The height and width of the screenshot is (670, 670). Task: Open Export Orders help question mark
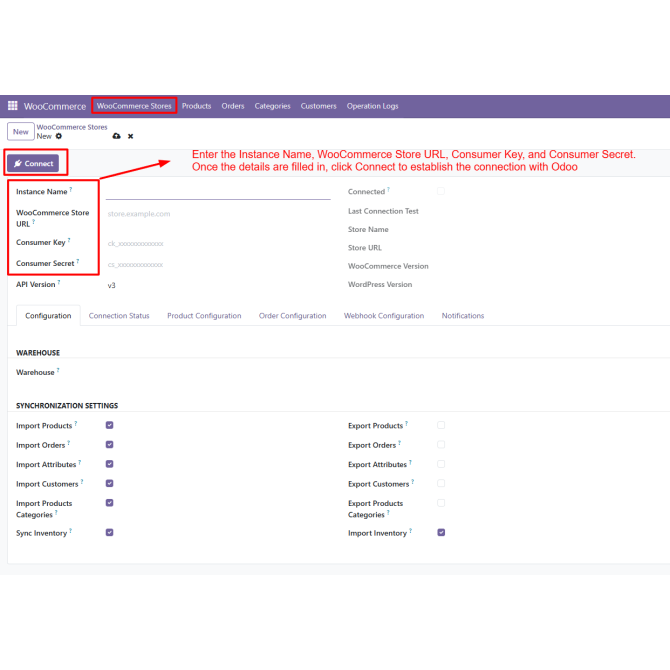400,442
